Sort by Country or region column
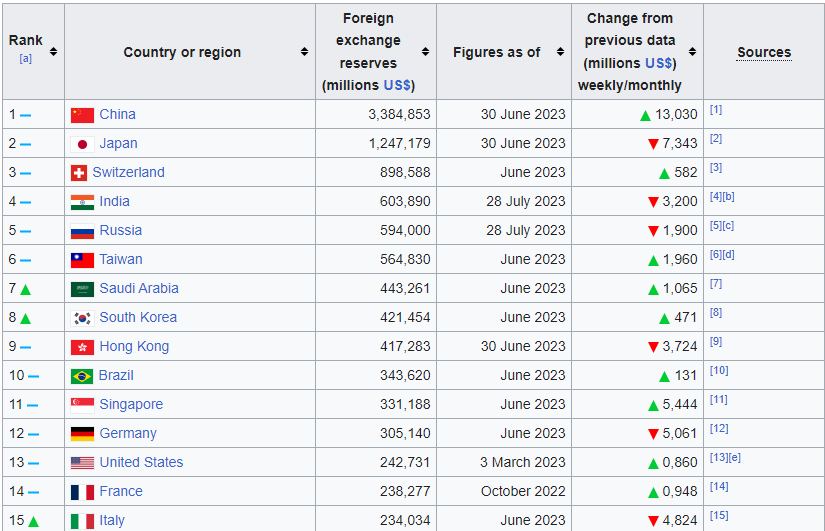This screenshot has height=531, width=825. (x=304, y=52)
